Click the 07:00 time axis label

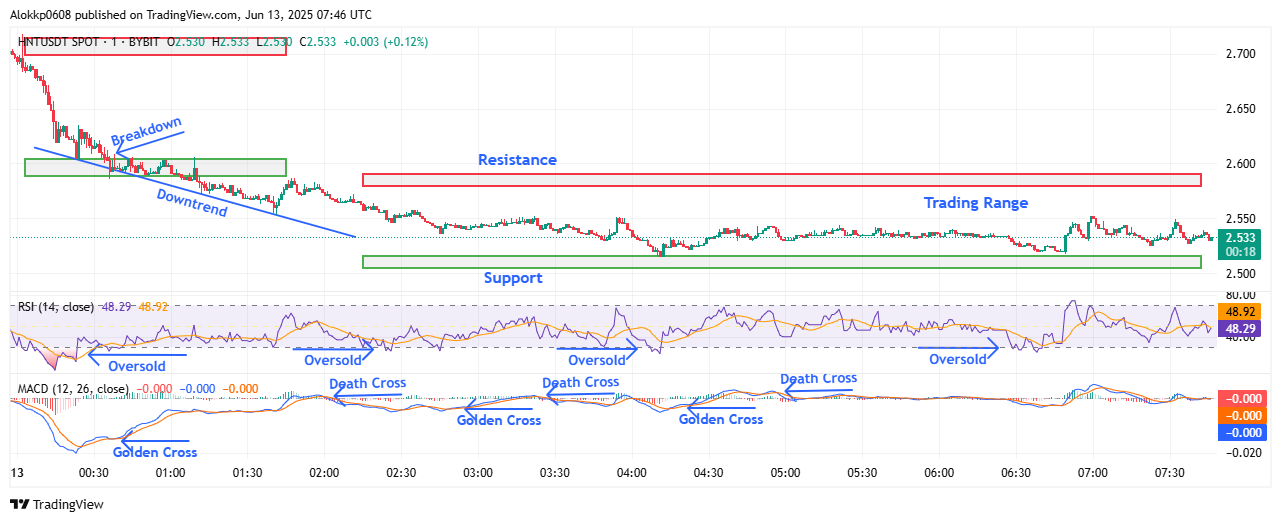click(1093, 472)
